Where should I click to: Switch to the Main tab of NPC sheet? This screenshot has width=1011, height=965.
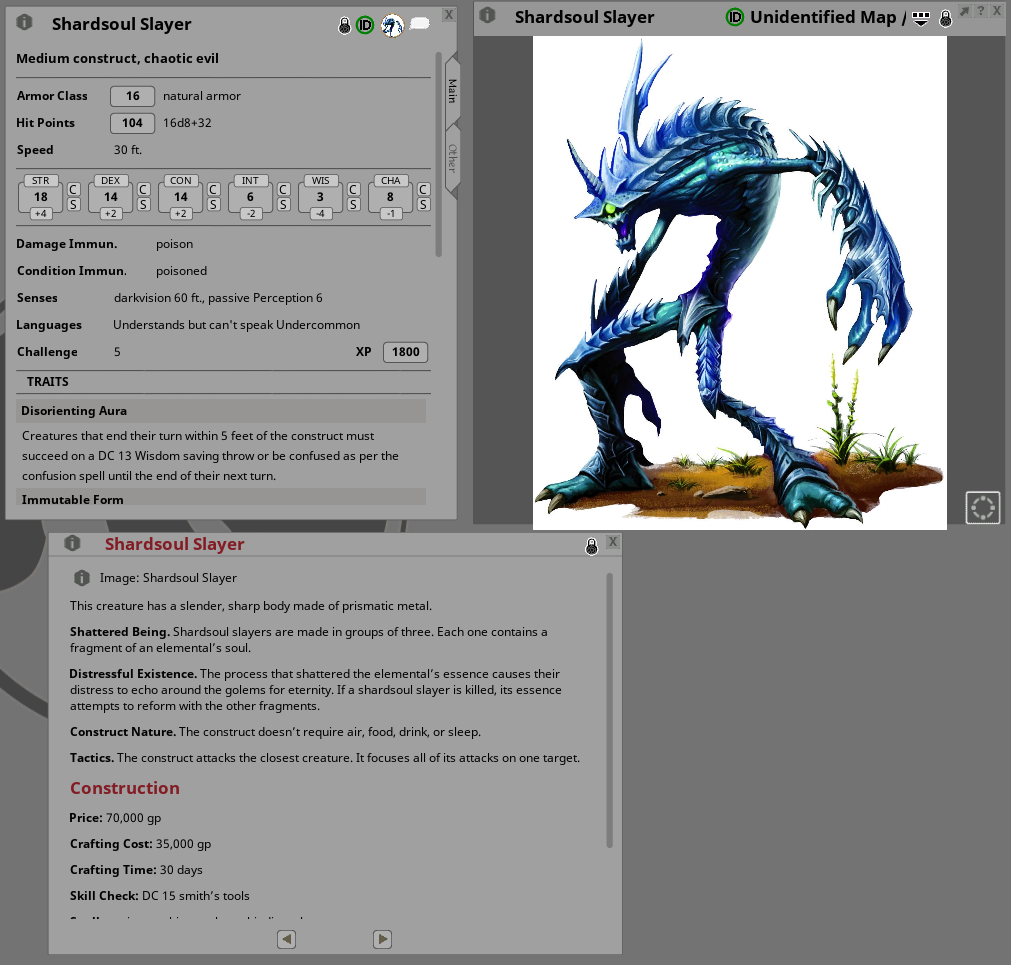pyautogui.click(x=453, y=91)
